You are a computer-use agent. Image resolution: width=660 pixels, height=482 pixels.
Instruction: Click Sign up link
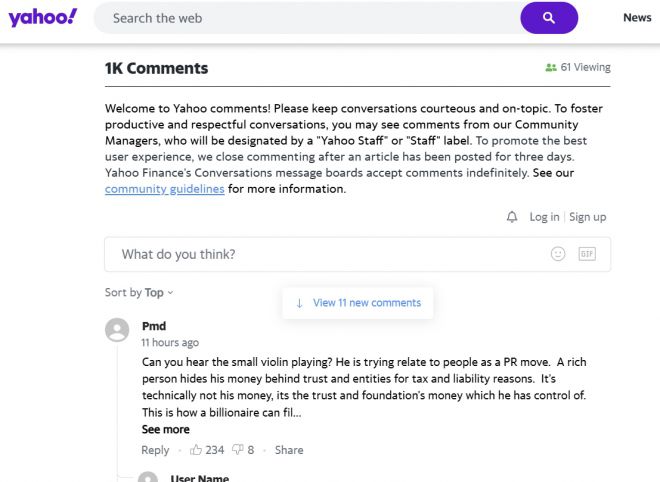[587, 217]
